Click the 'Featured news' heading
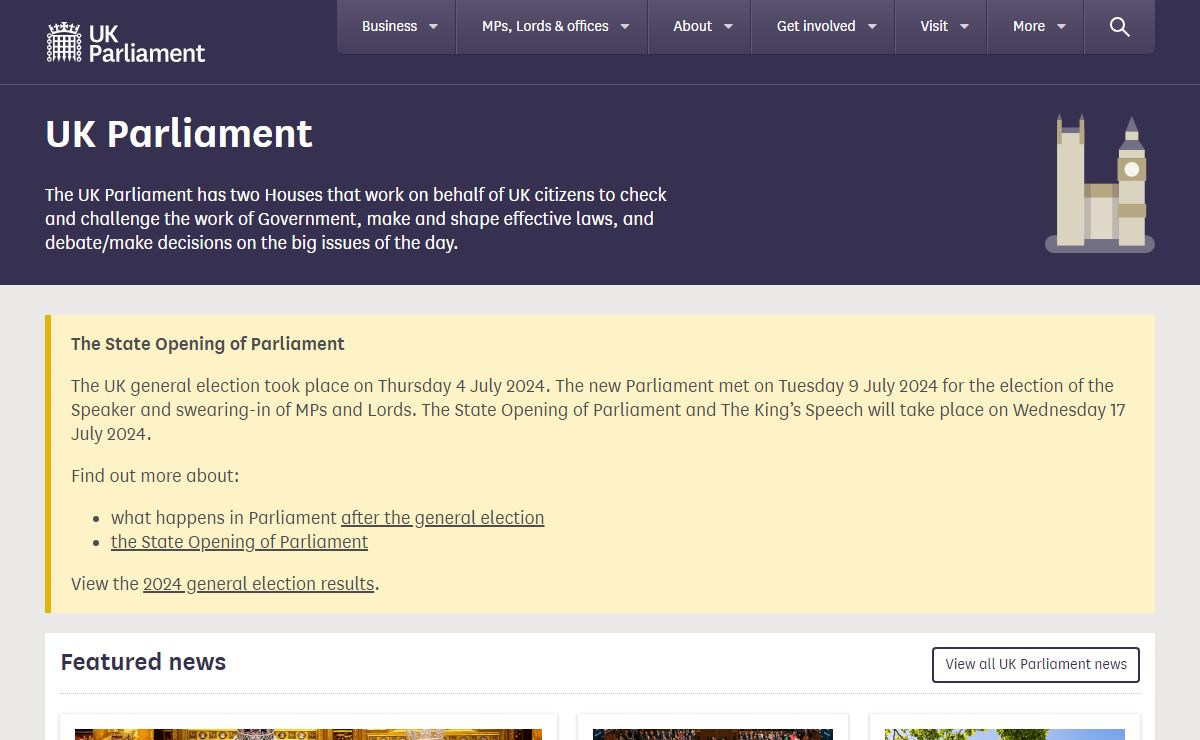 (143, 662)
